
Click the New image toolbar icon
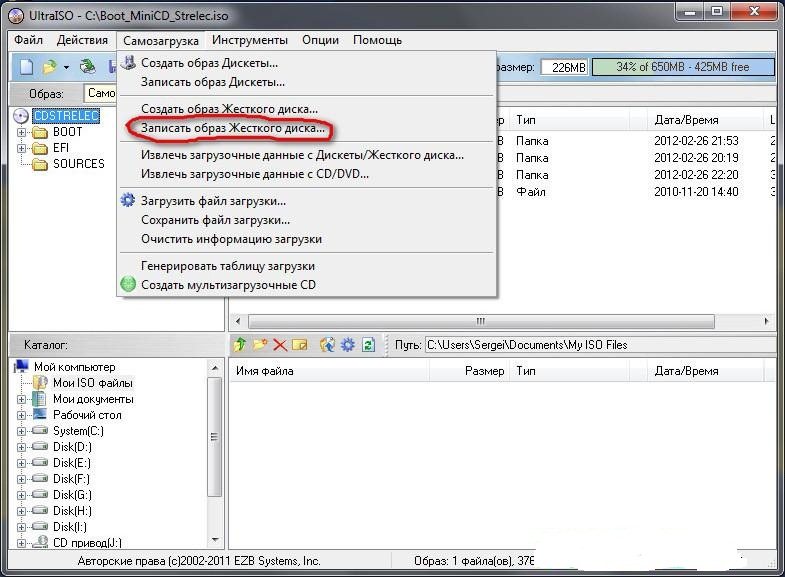pos(26,67)
